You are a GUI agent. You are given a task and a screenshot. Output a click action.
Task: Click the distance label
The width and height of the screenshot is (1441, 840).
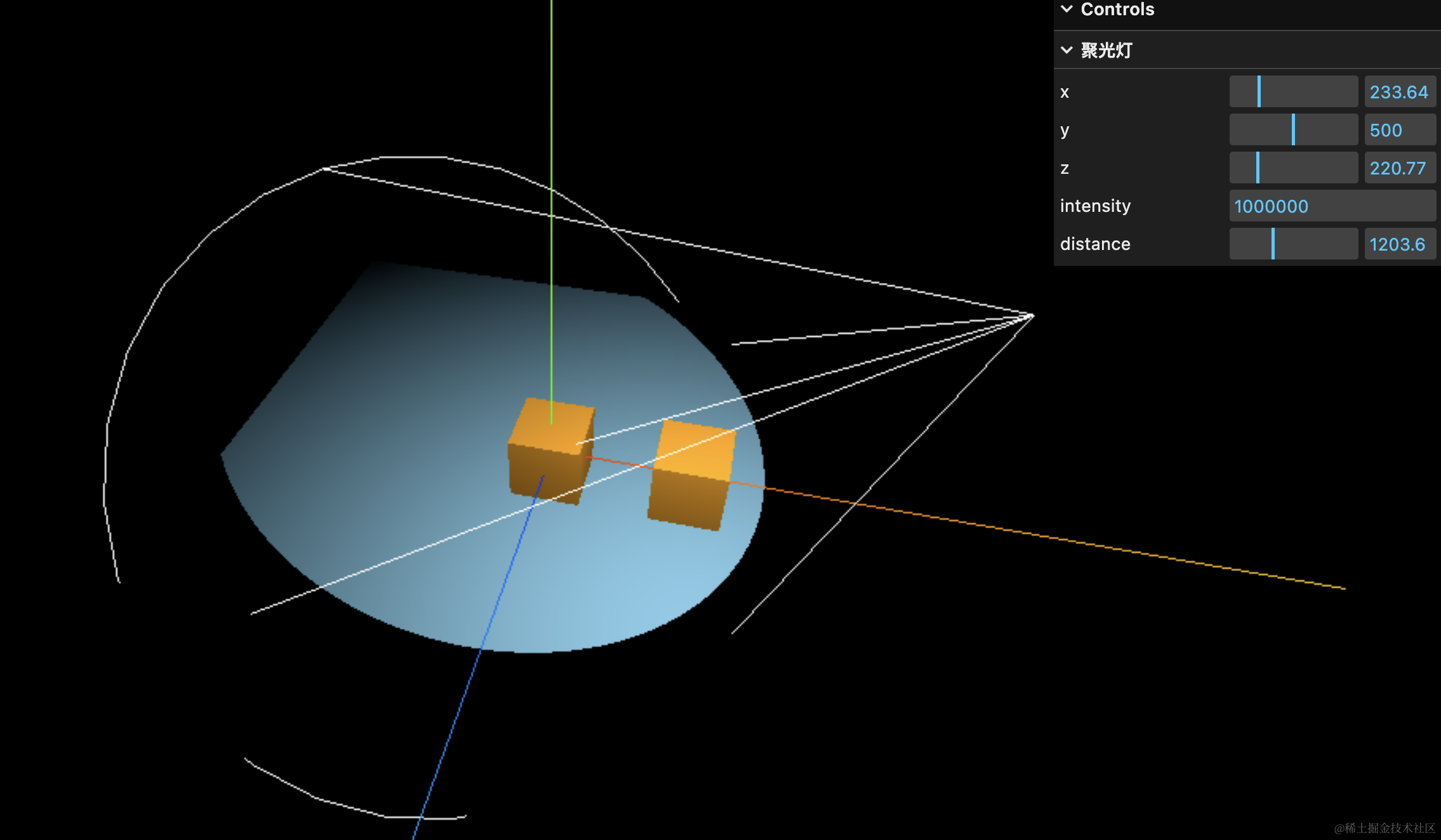click(x=1095, y=244)
